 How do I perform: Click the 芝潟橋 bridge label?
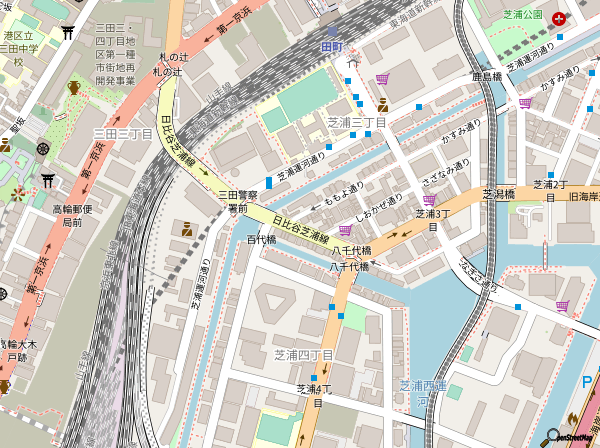(x=498, y=194)
